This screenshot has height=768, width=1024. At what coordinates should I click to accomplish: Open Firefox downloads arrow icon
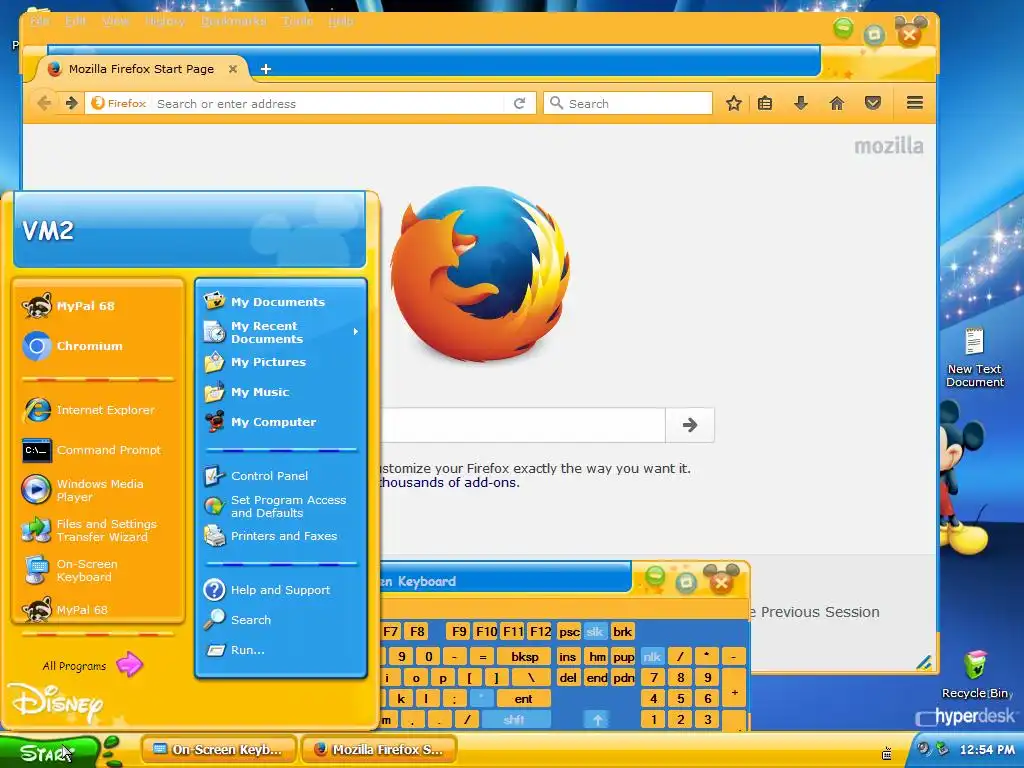pos(801,103)
